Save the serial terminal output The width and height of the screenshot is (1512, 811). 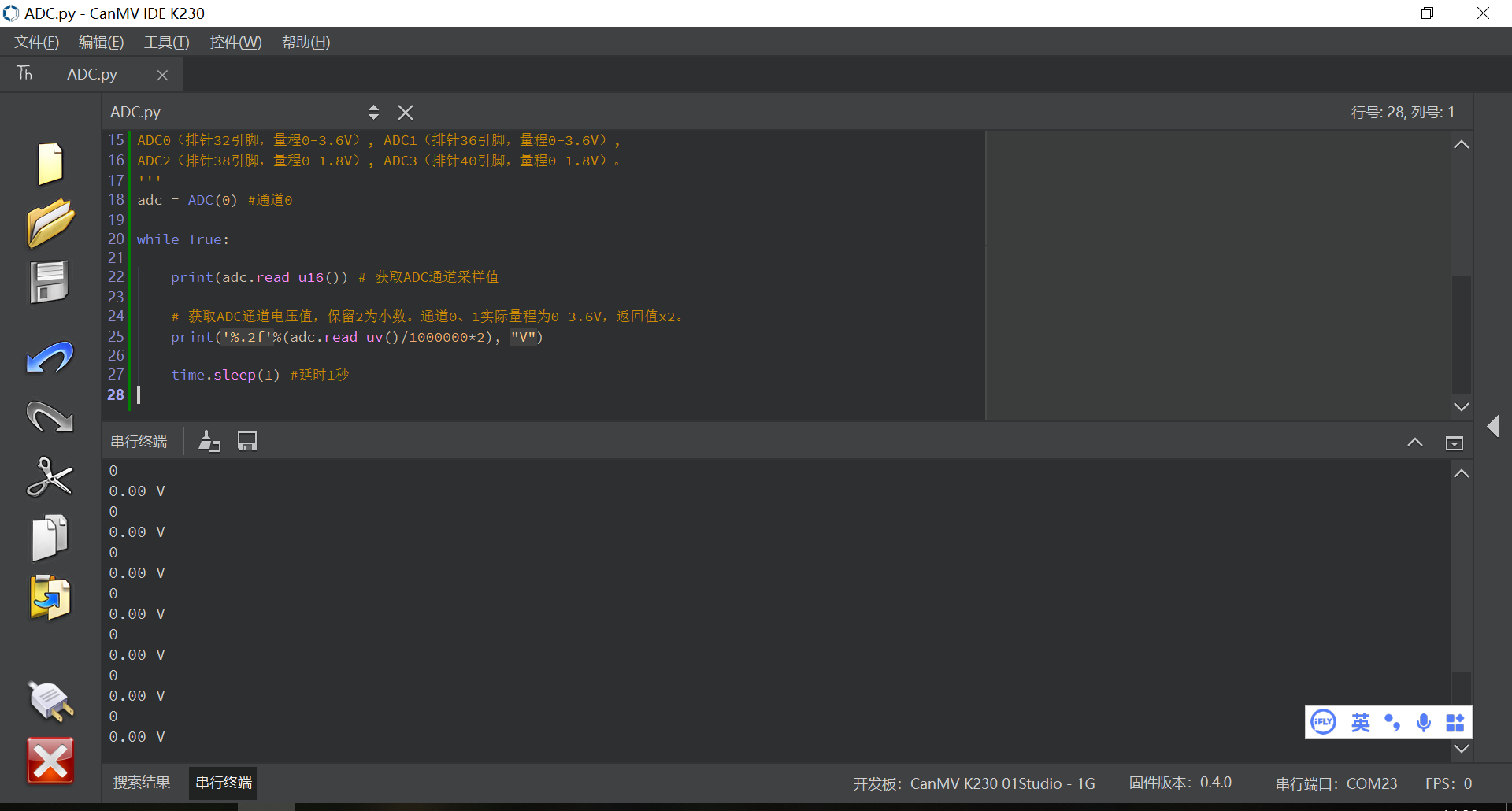pyautogui.click(x=247, y=442)
